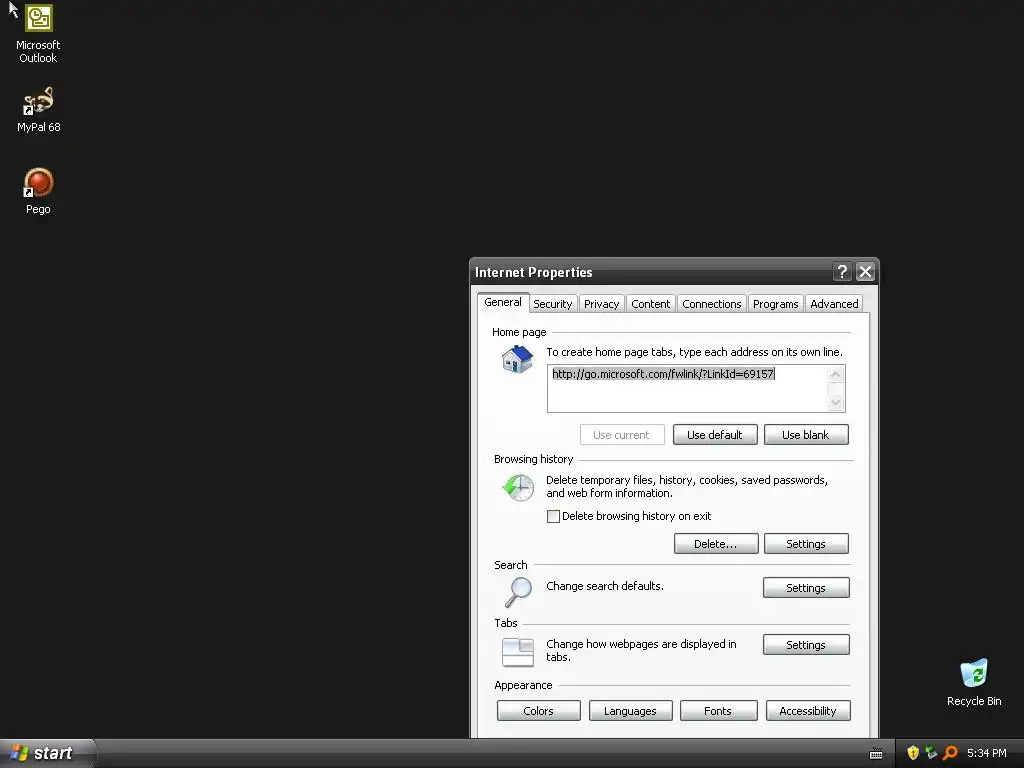
Task: Open the Content tab
Action: click(x=650, y=304)
